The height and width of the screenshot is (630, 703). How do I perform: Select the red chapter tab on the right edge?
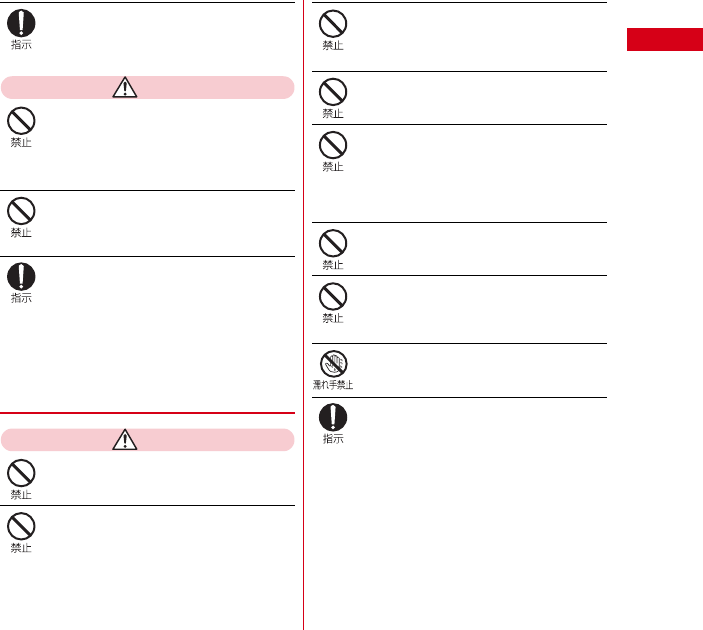pos(664,41)
